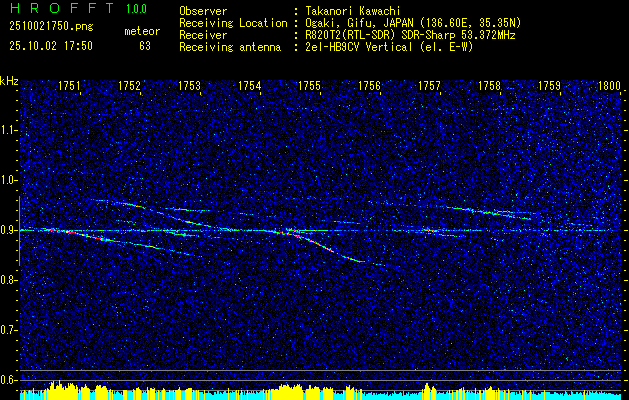Select the 2el-HB9CV Vertical antenna text
The width and height of the screenshot is (629, 400).
tap(389, 47)
